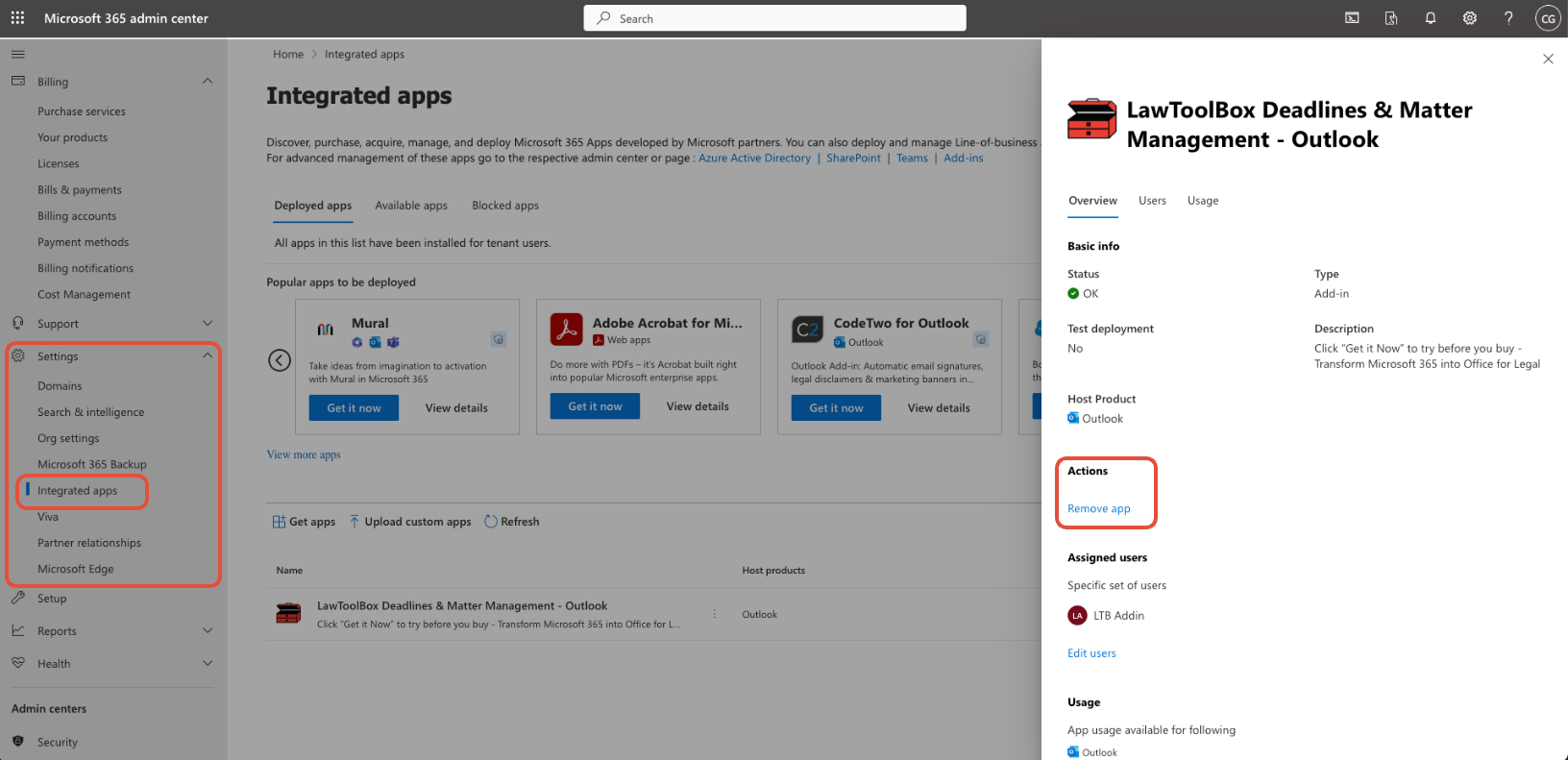Image resolution: width=1568 pixels, height=760 pixels.
Task: Click the Host products column header
Action: (x=773, y=571)
